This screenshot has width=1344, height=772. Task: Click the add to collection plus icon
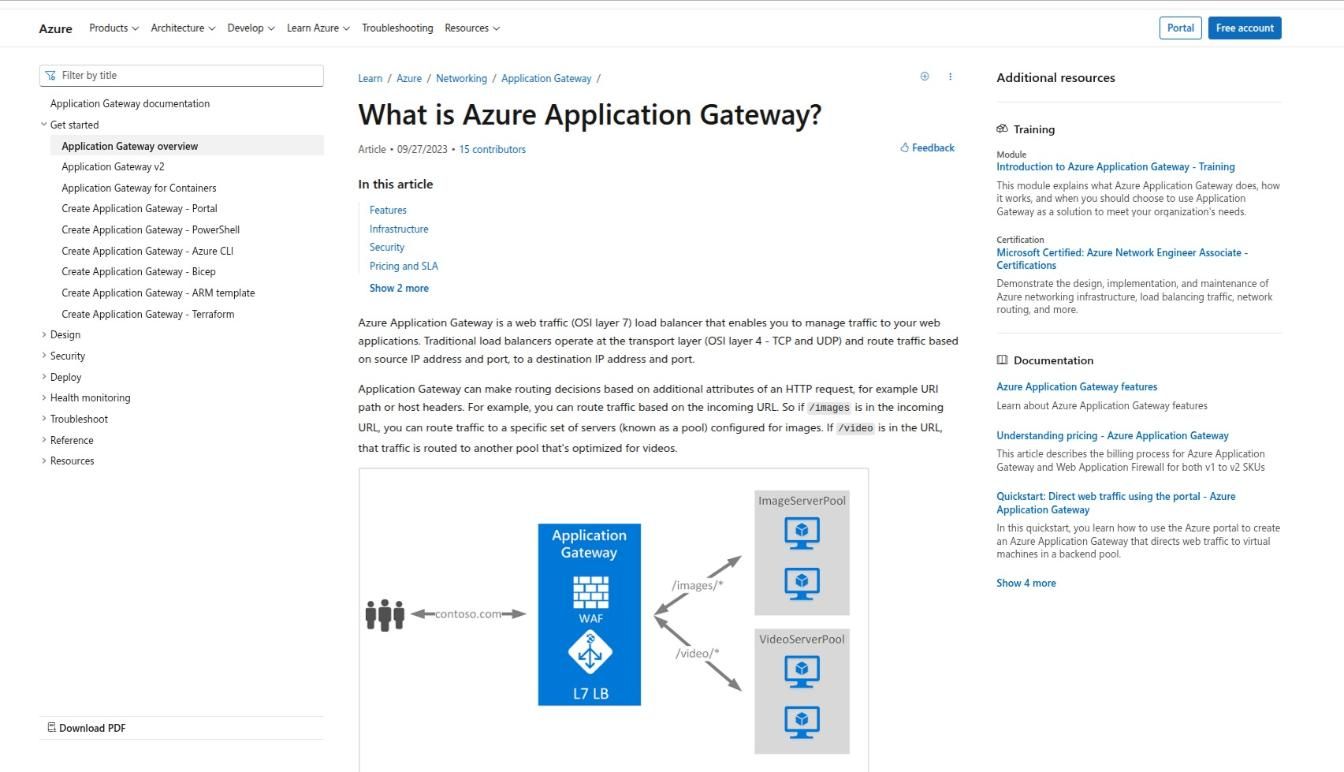click(x=924, y=77)
